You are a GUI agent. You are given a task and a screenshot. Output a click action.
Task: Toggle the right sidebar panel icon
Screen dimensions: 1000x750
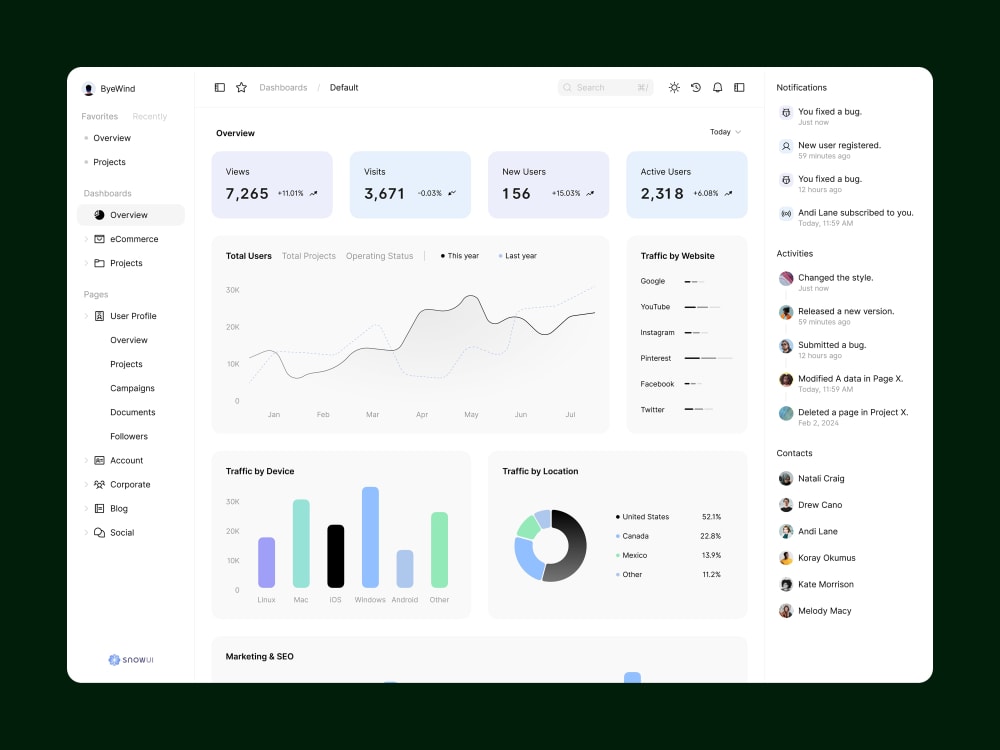739,87
